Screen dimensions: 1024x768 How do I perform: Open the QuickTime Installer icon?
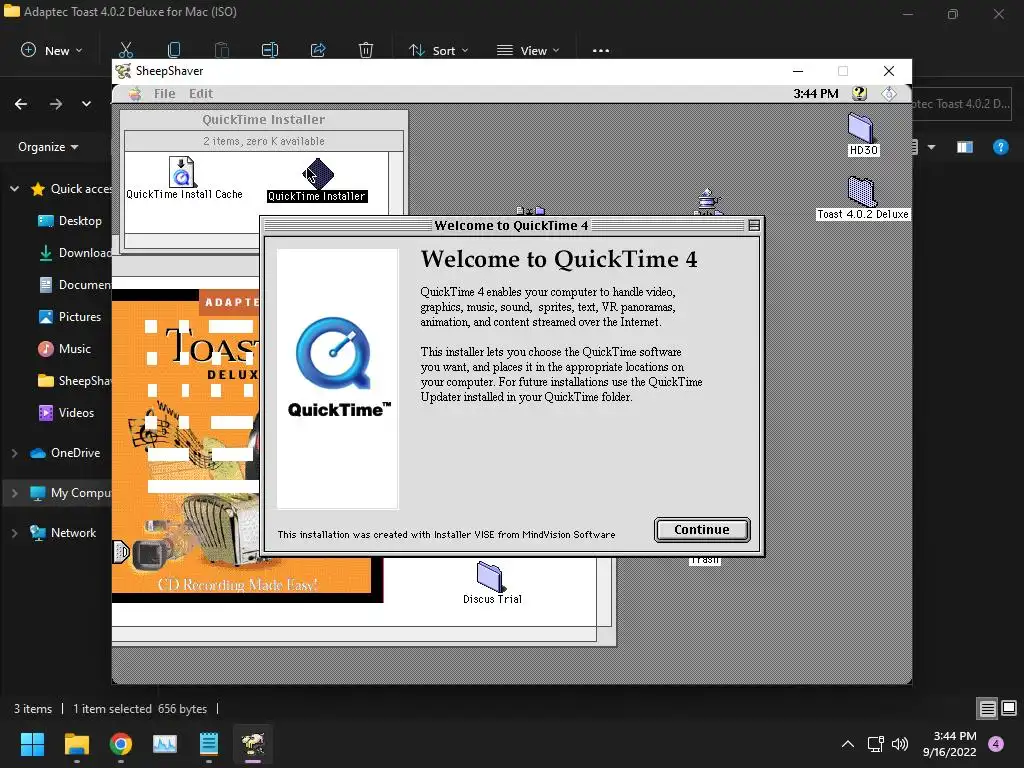pyautogui.click(x=317, y=174)
